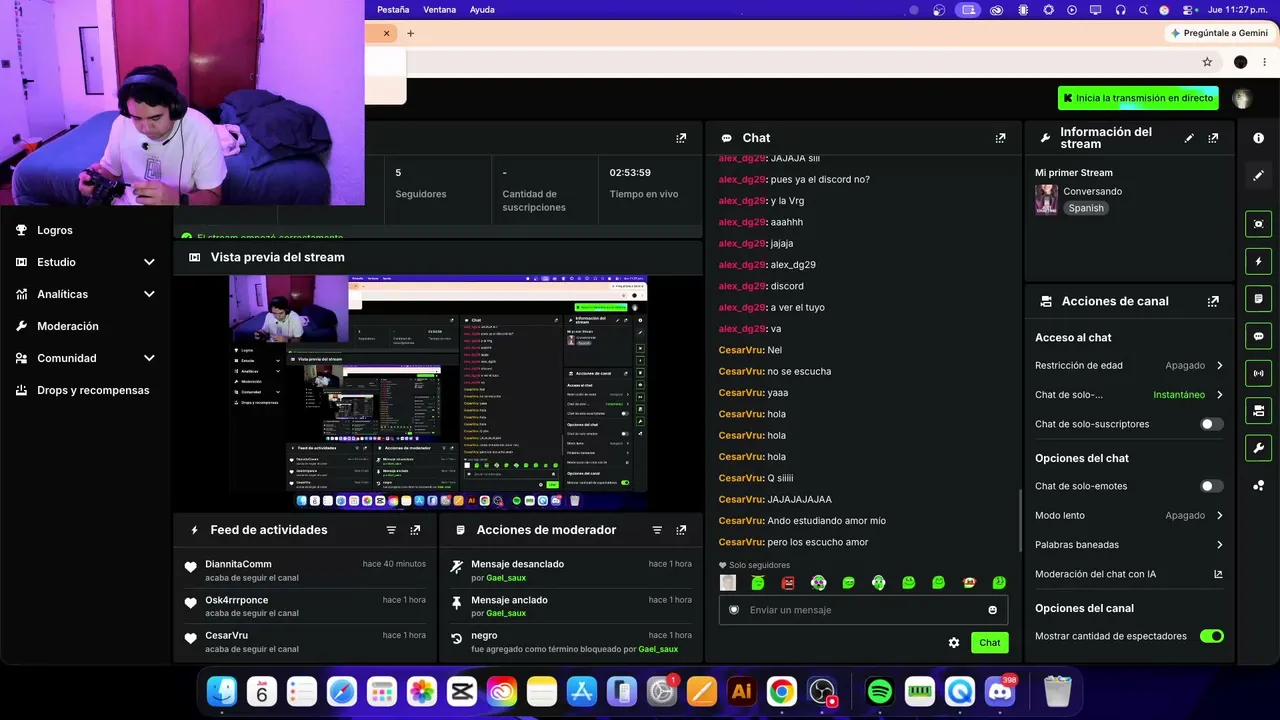Click the Osk4rrrponce follower entry

click(x=307, y=606)
